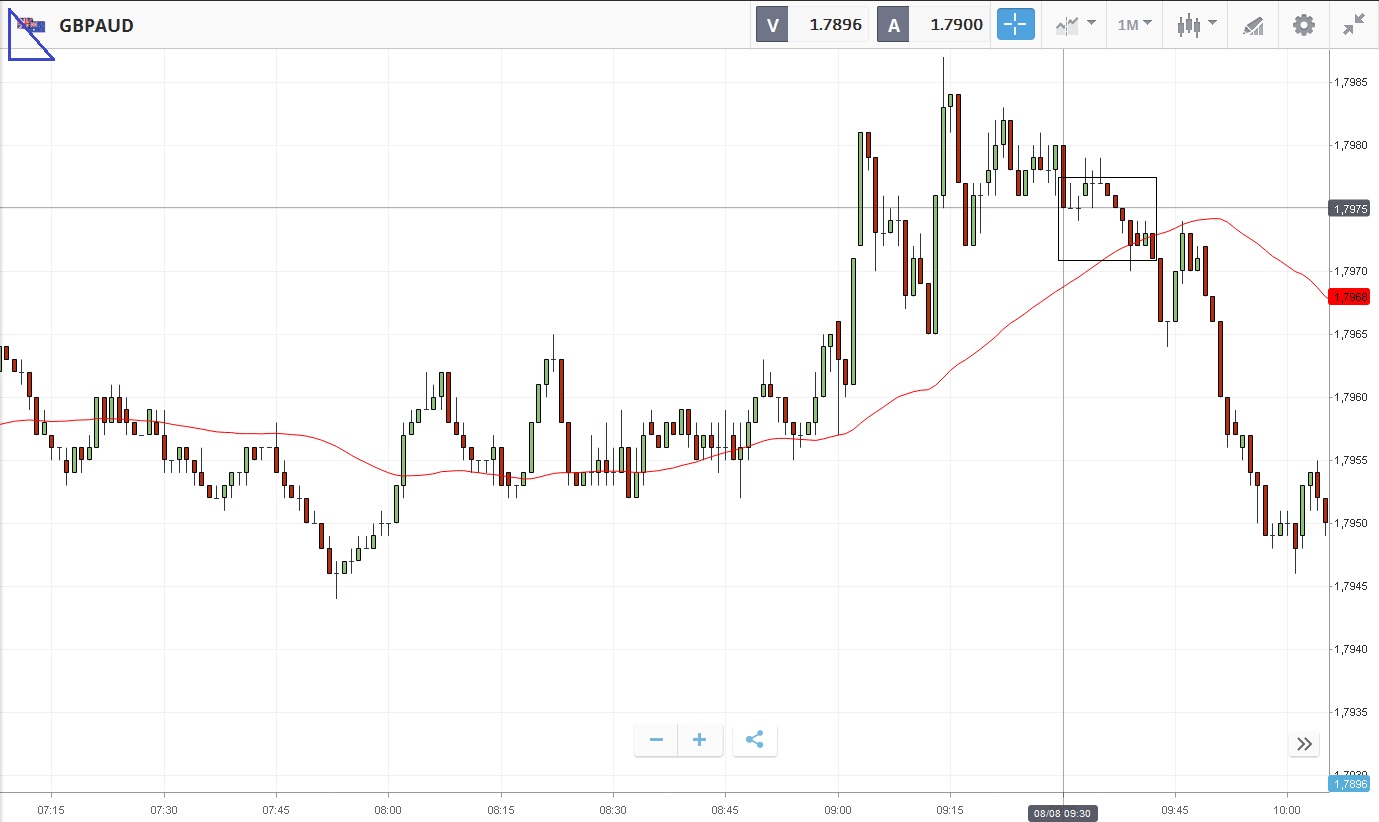Share the chart
Viewport: 1379px width, 822px height.
click(755, 740)
